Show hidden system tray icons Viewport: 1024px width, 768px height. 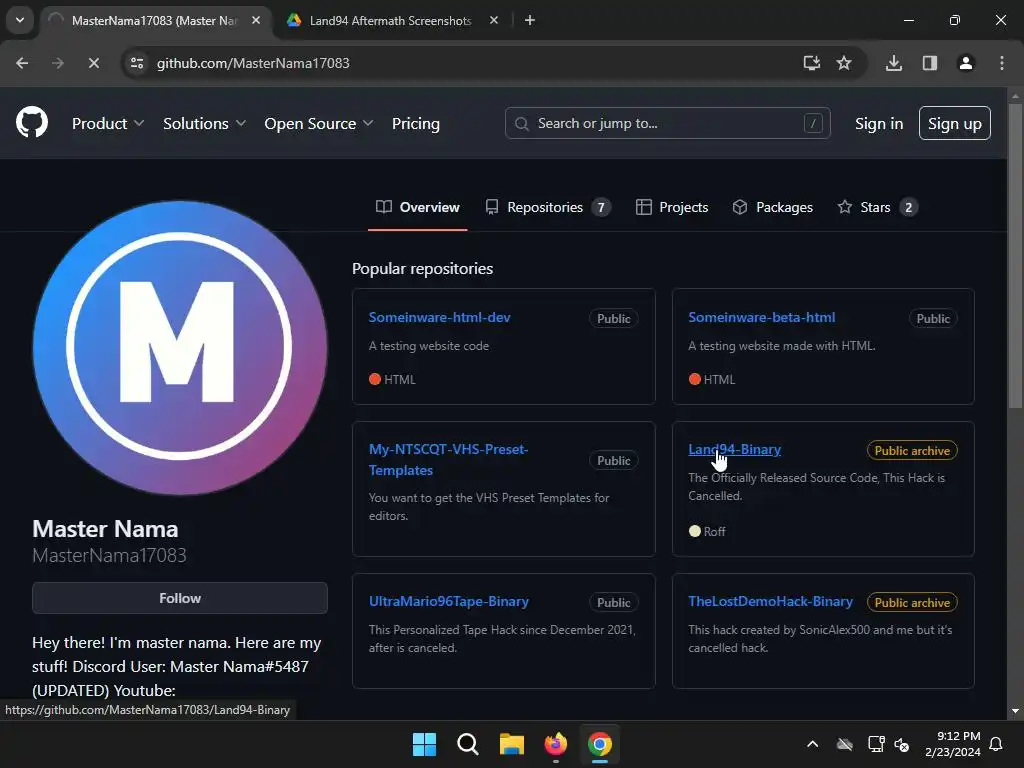(812, 744)
